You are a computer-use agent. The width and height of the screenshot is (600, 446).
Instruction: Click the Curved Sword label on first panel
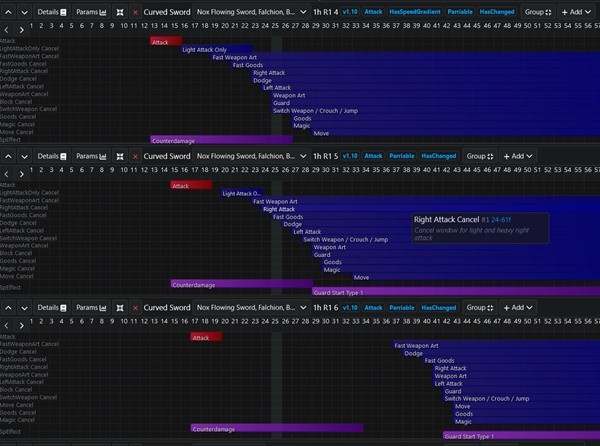click(167, 12)
